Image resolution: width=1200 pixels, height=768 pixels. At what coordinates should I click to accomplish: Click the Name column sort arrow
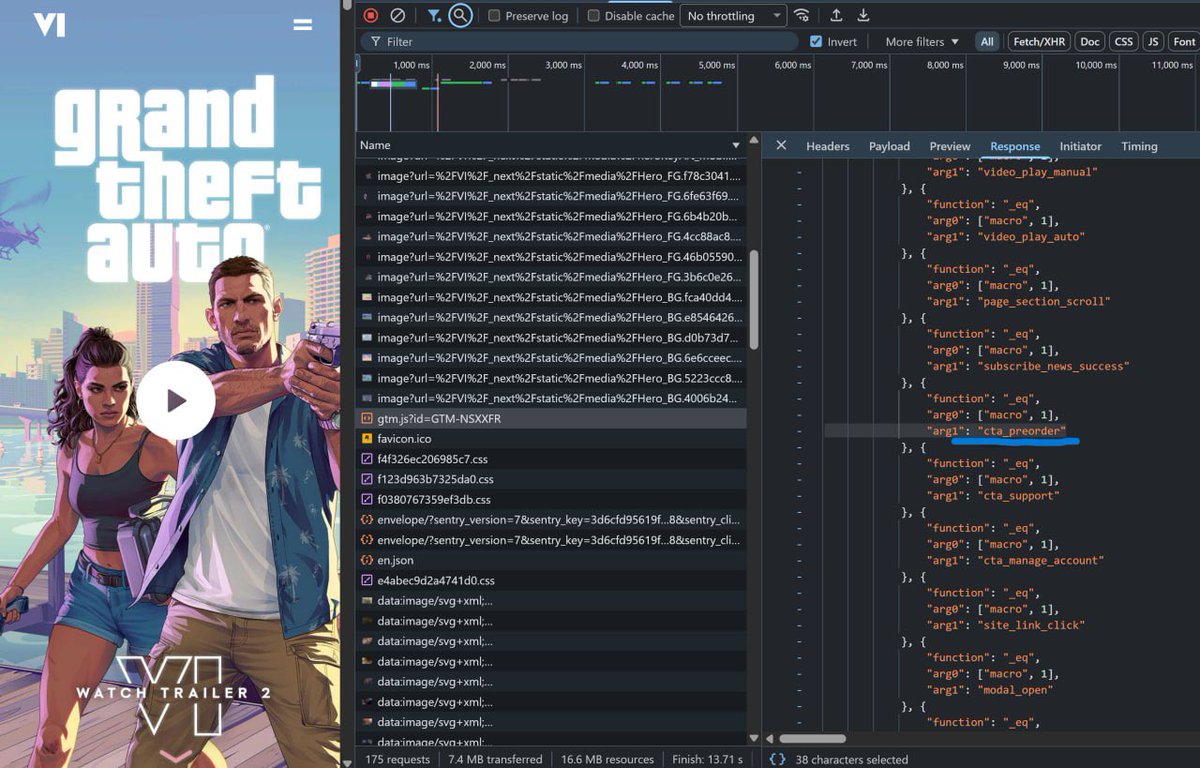pyautogui.click(x=736, y=146)
